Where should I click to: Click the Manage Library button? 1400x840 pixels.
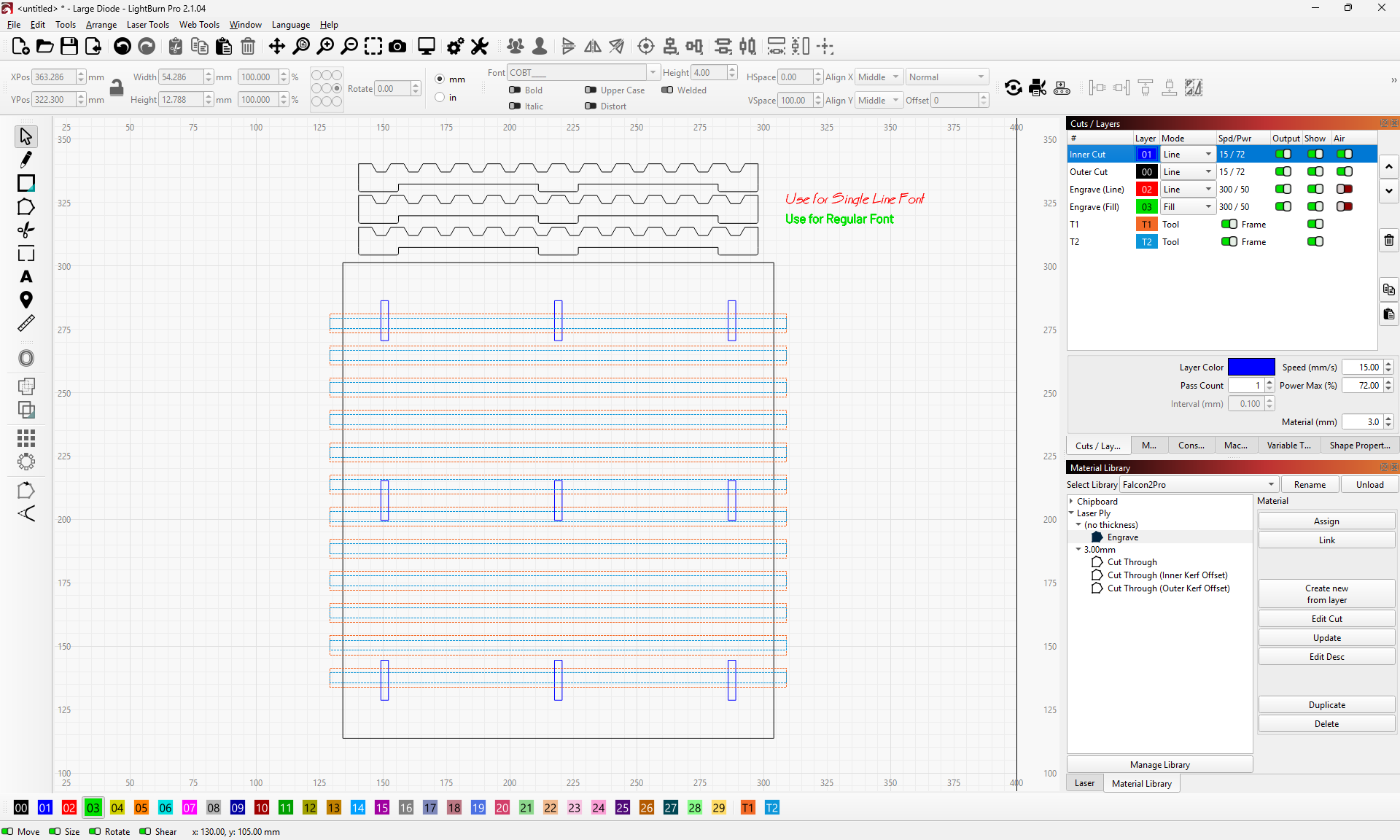point(1159,764)
